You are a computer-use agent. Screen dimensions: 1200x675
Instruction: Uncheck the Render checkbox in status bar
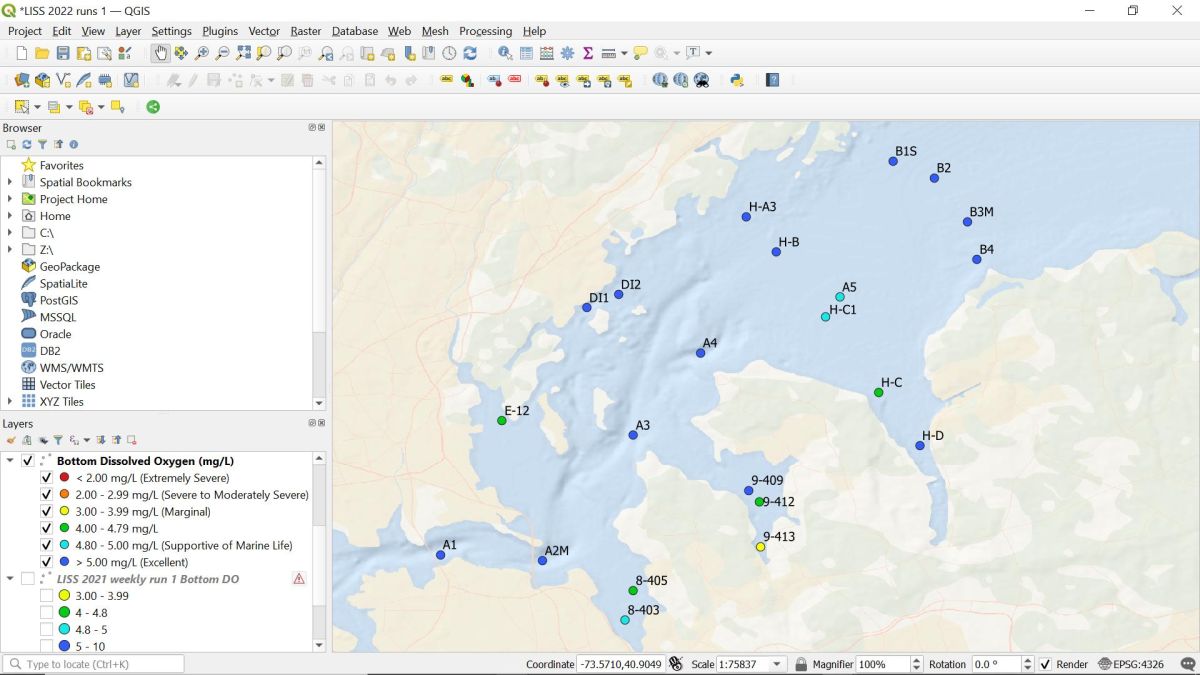coord(1045,664)
